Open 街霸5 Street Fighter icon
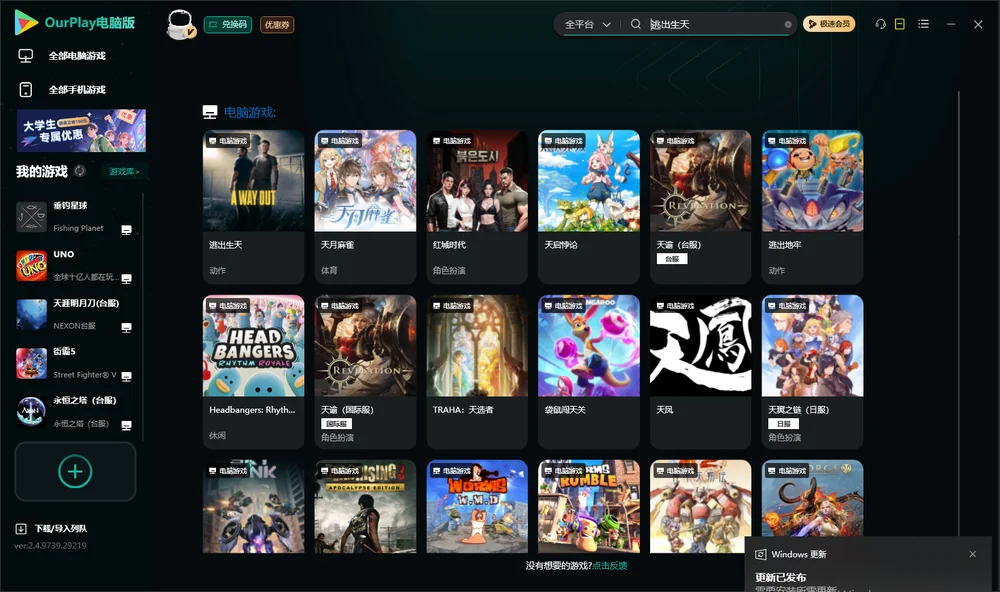The height and width of the screenshot is (592, 1000). click(x=31, y=364)
